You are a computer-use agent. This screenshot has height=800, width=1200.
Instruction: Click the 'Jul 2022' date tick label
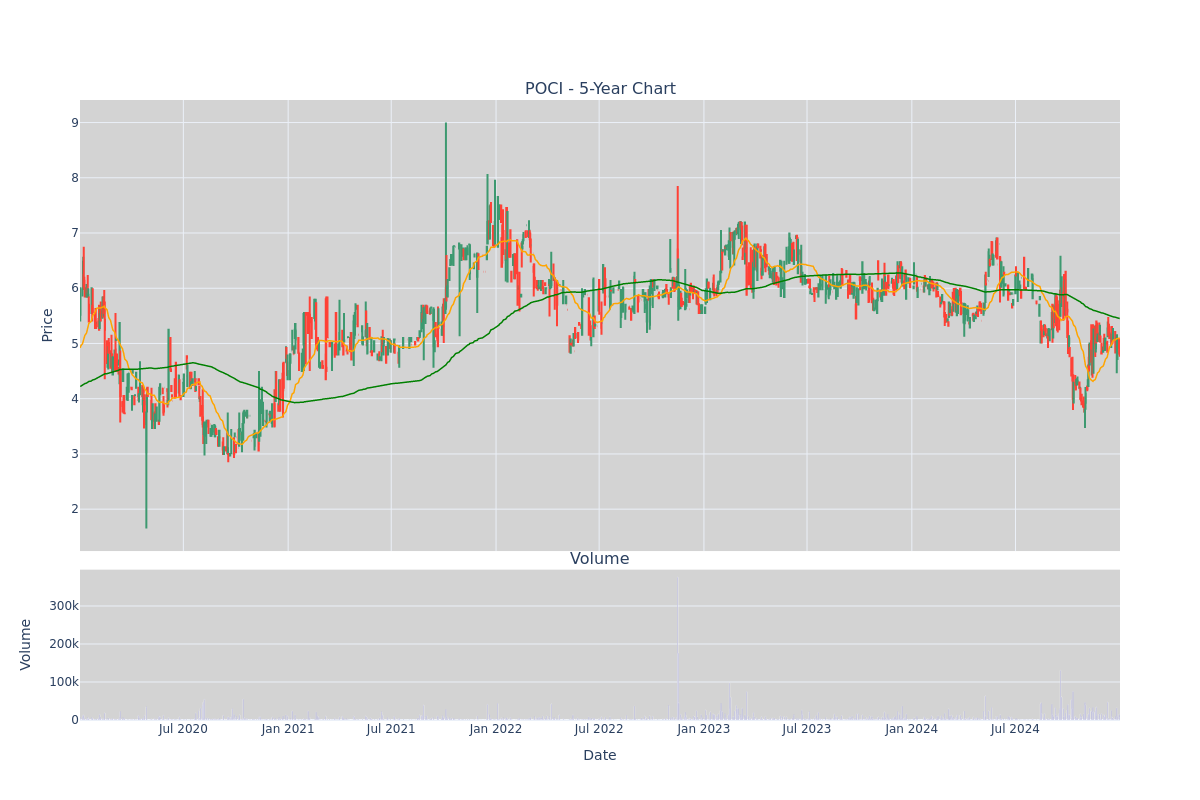[599, 729]
